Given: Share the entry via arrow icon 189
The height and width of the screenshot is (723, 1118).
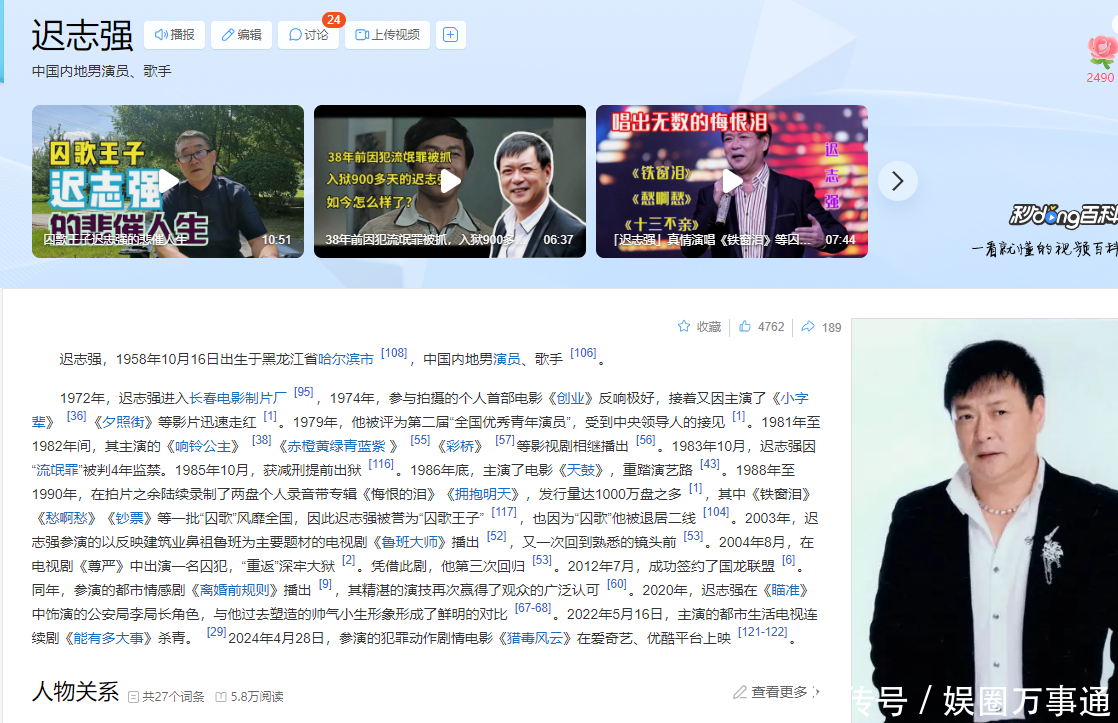Looking at the screenshot, I should pyautogui.click(x=808, y=327).
